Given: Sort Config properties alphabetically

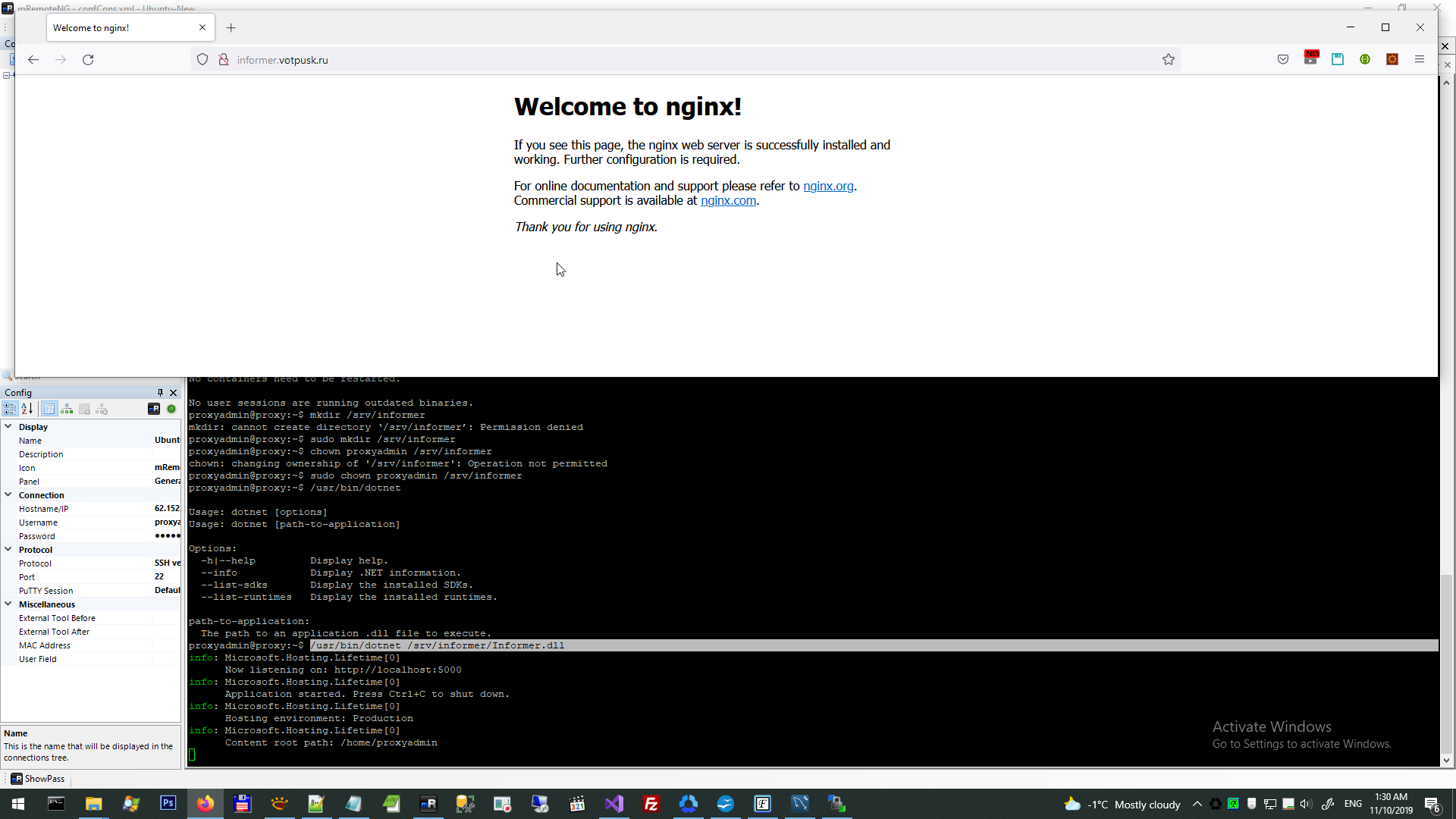Looking at the screenshot, I should pos(27,409).
